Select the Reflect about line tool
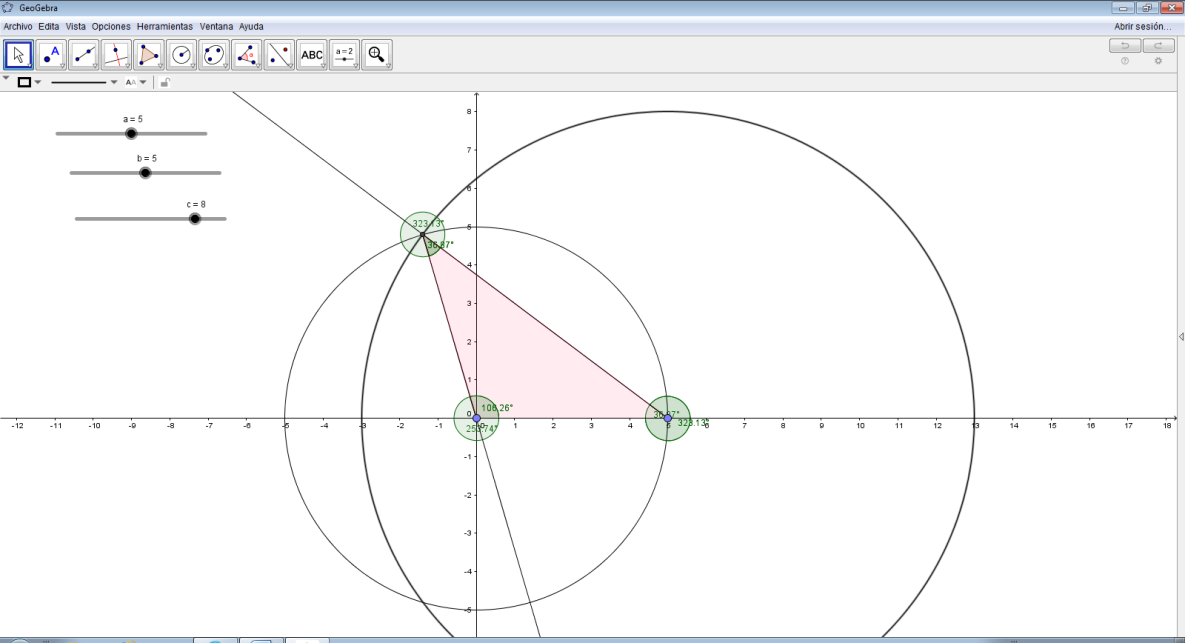Viewport: 1185px width, 643px height. (279, 55)
